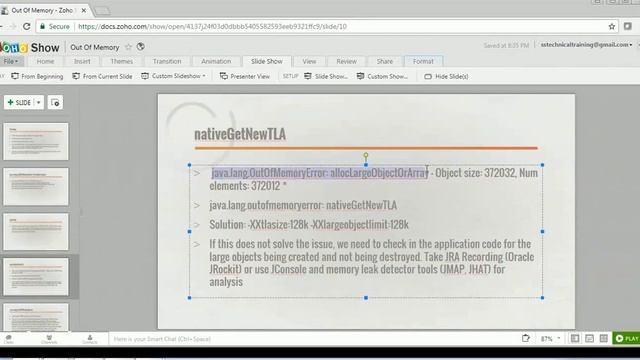Select the highlighted nativeGetNewTLA slide thumbnail
Image resolution: width=640 pixels, height=360 pixels.
36,277
